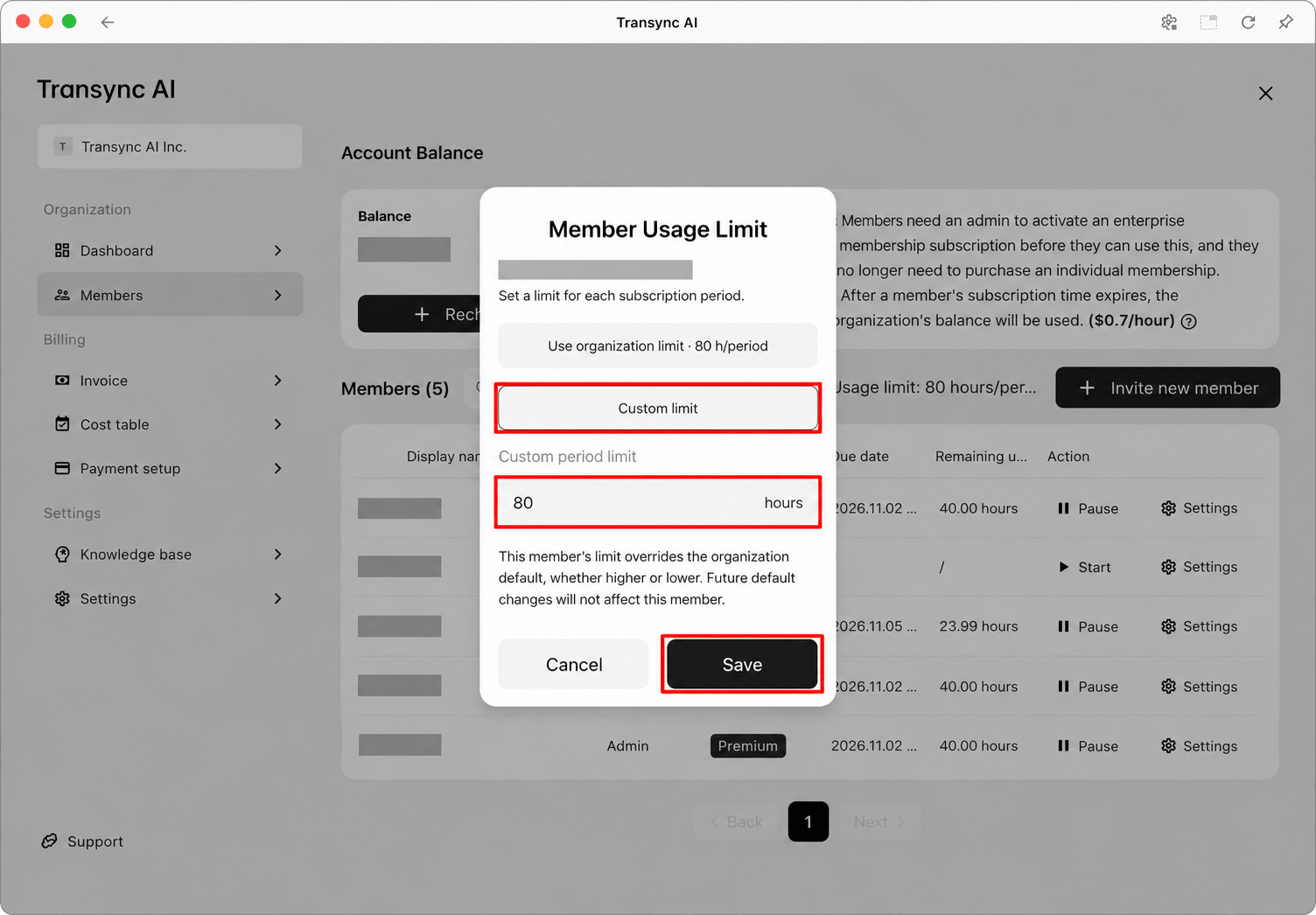Click Invite new member button

point(1167,388)
